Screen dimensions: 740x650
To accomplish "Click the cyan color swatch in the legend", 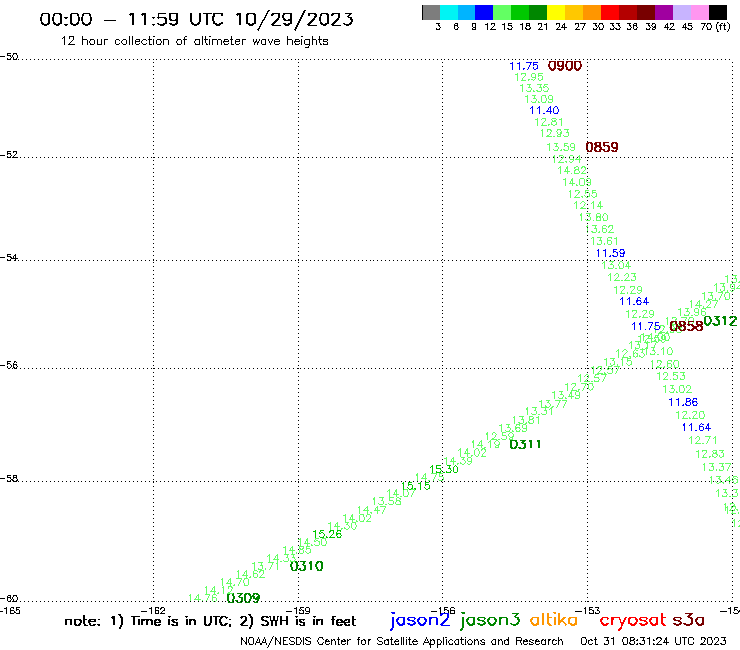I will pyautogui.click(x=449, y=12).
